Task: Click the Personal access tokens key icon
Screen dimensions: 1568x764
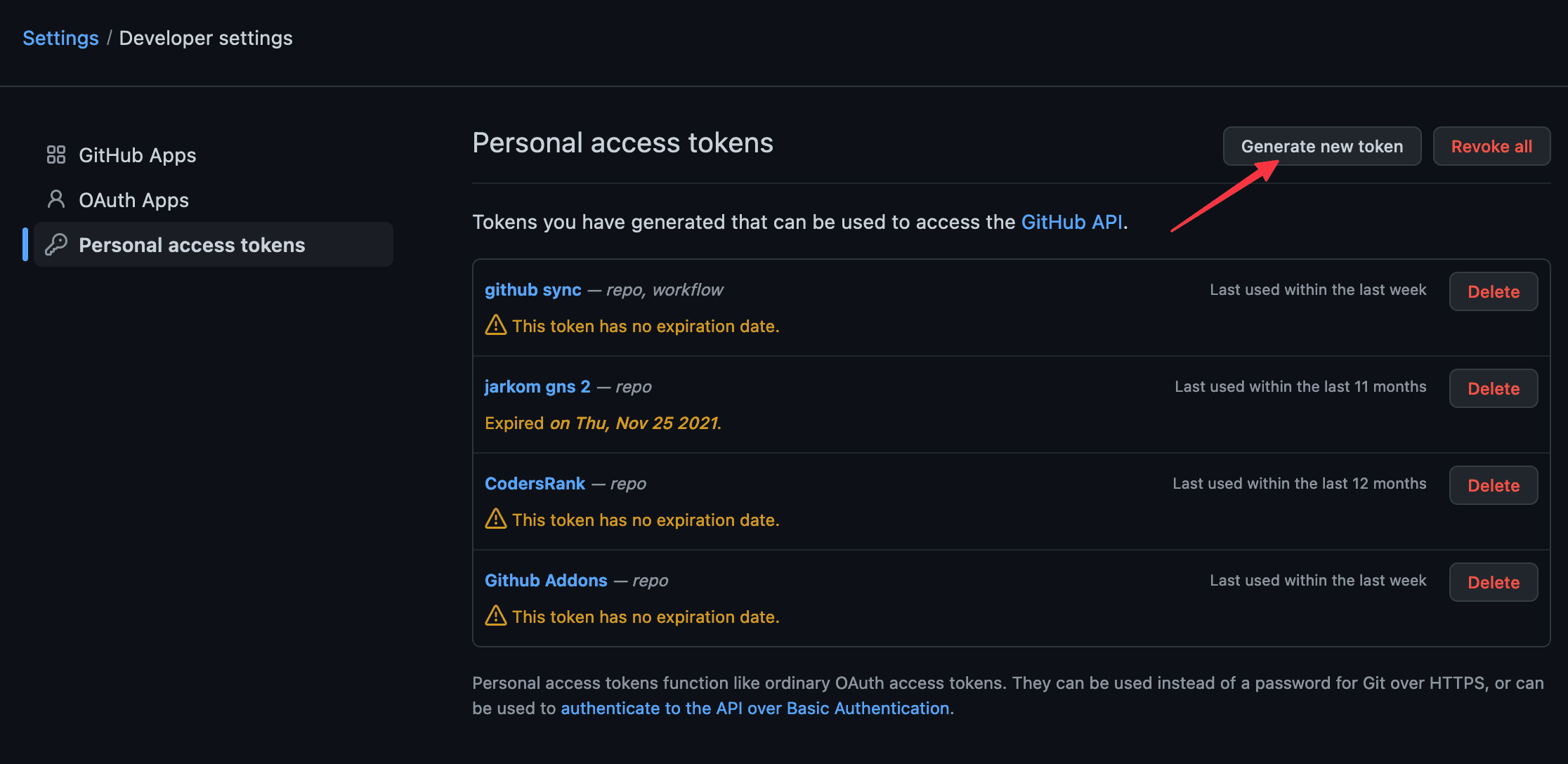Action: click(x=56, y=244)
